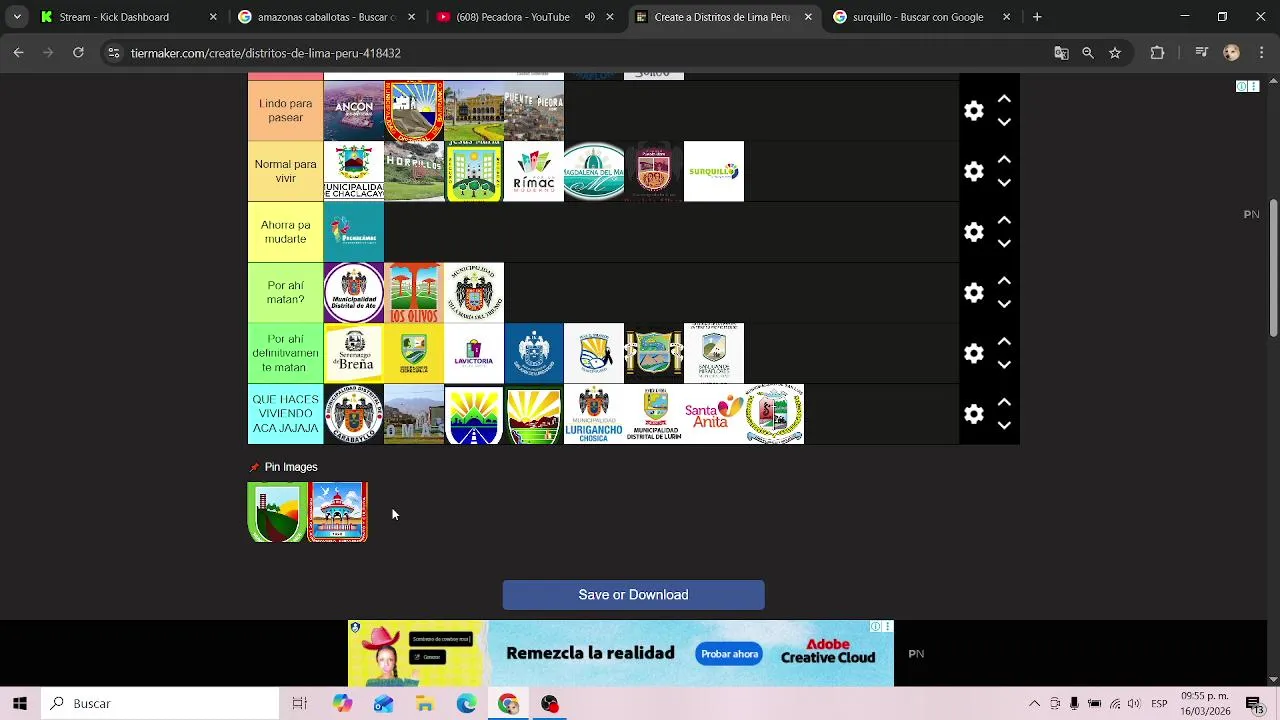This screenshot has width=1280, height=720.
Task: Select Breña district logo
Action: point(354,353)
